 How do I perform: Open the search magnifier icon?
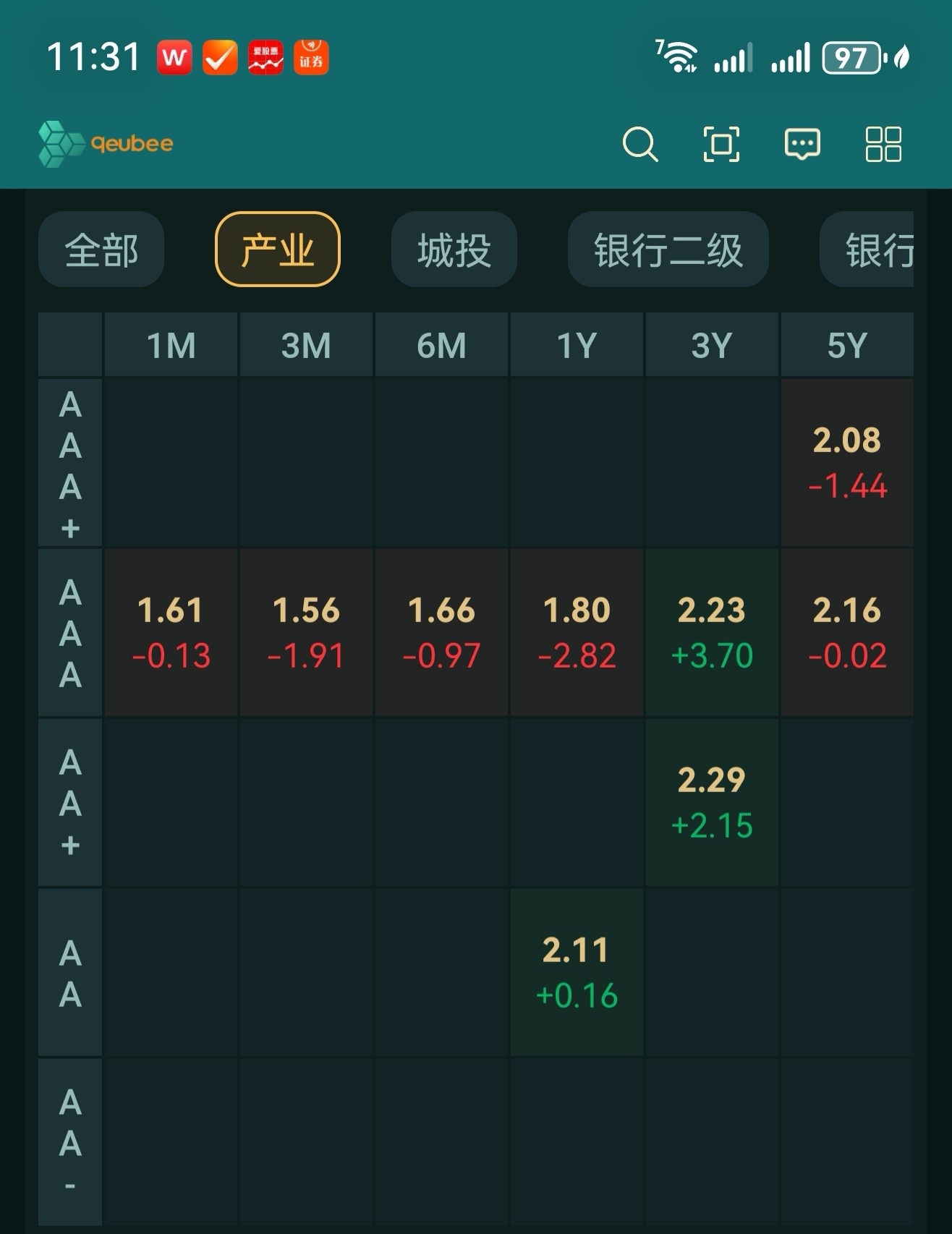click(x=639, y=143)
